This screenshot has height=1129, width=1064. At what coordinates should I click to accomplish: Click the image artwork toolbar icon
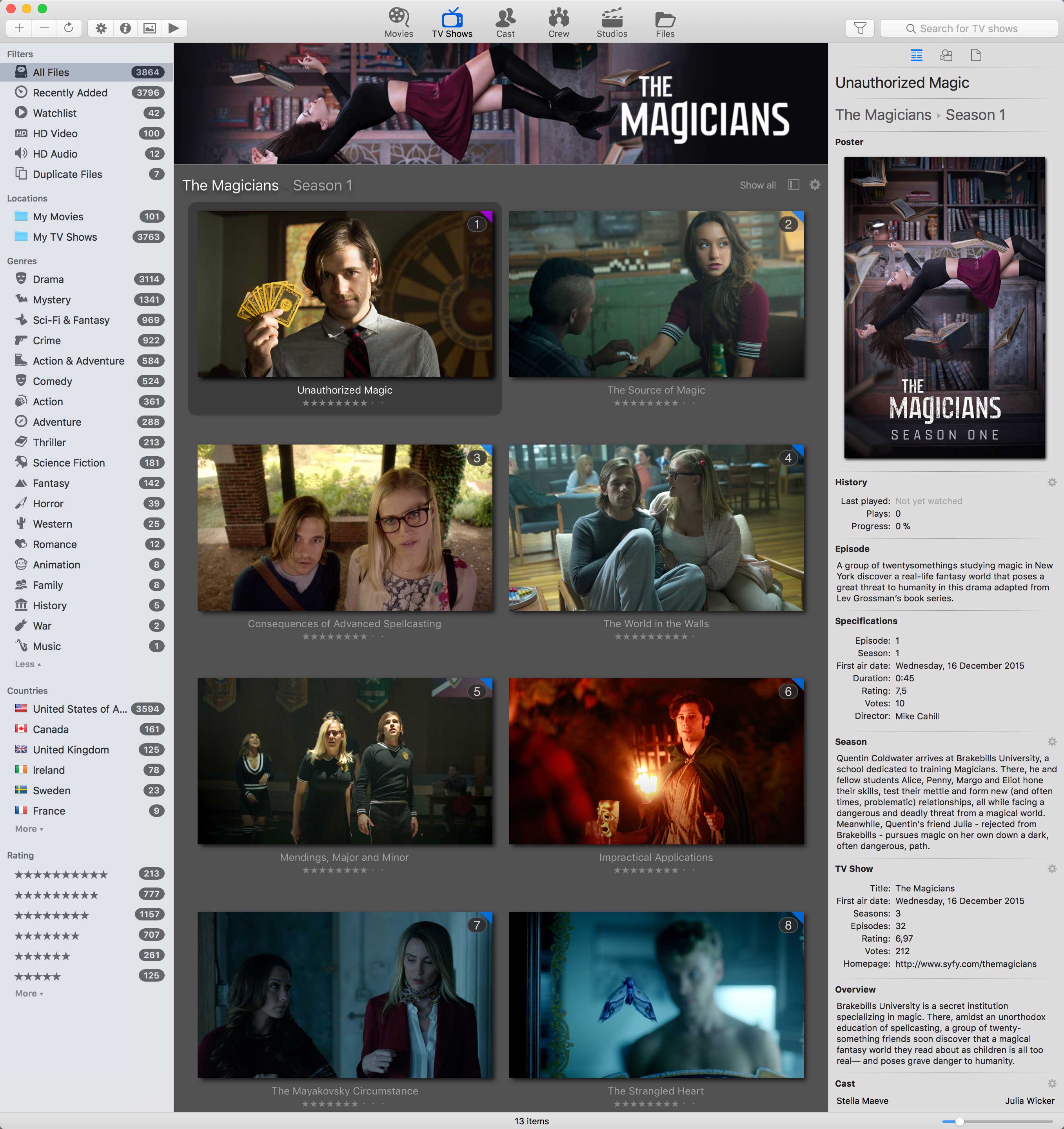coord(149,28)
